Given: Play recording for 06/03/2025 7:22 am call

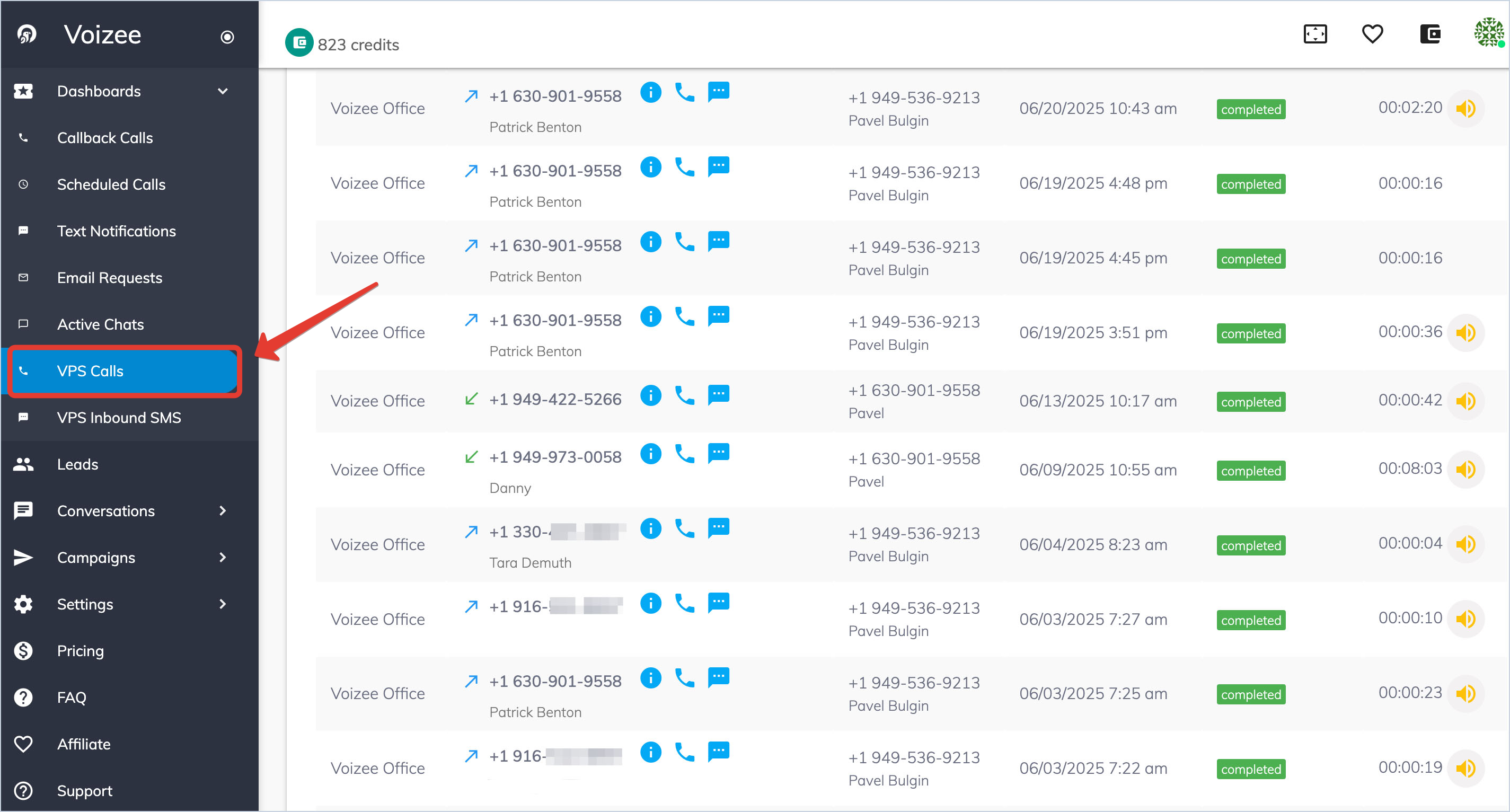Looking at the screenshot, I should (1465, 768).
